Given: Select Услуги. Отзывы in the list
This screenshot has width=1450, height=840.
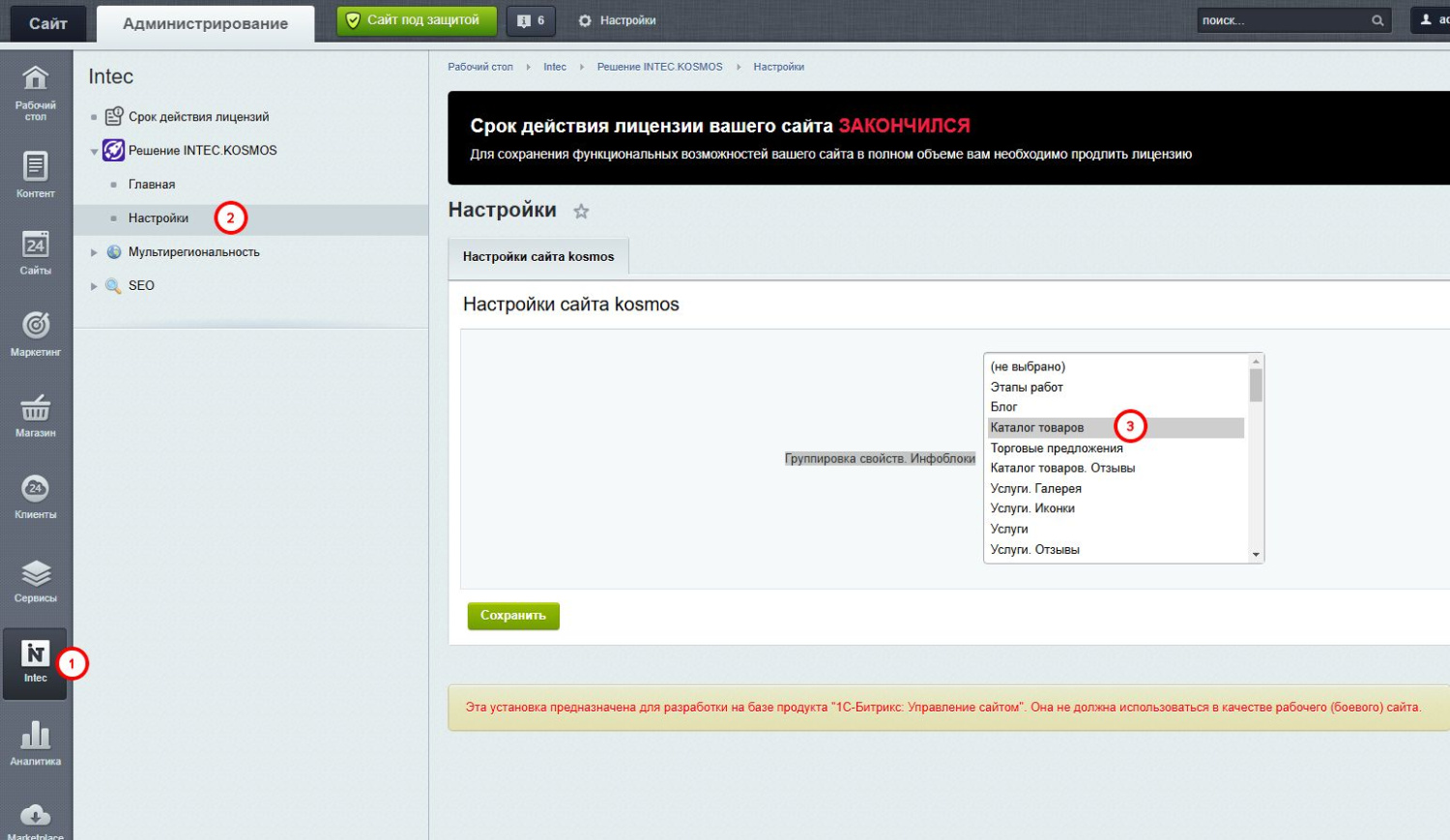Looking at the screenshot, I should pos(1116,549).
